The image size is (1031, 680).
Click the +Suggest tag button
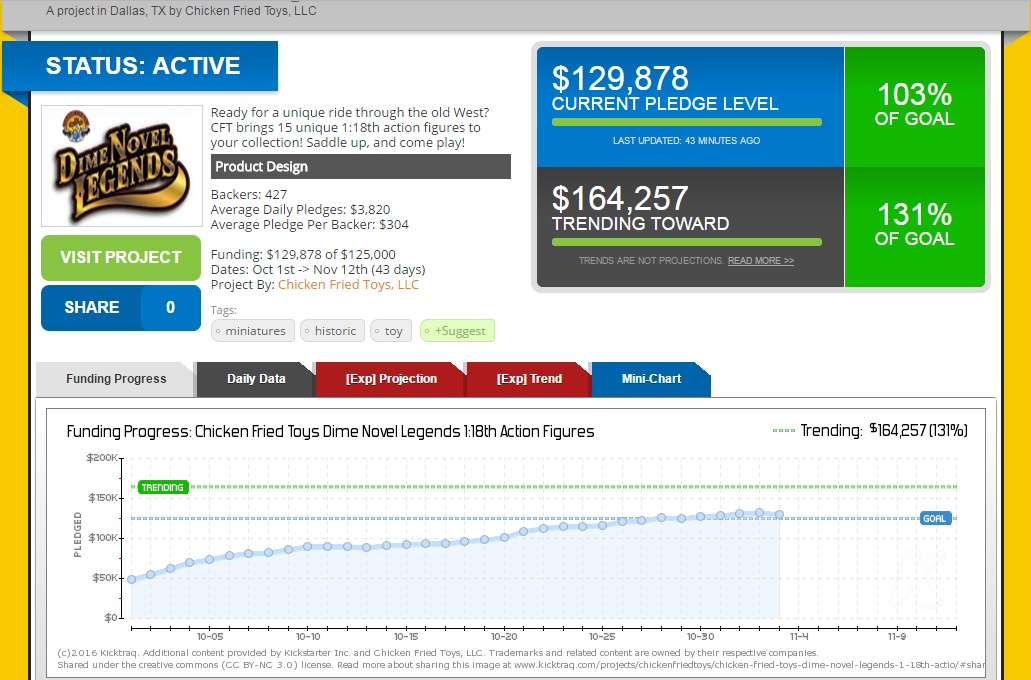pos(457,331)
